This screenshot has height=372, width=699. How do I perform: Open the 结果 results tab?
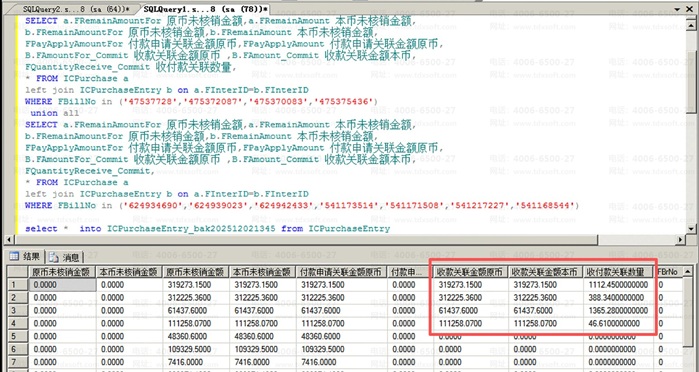(25, 256)
